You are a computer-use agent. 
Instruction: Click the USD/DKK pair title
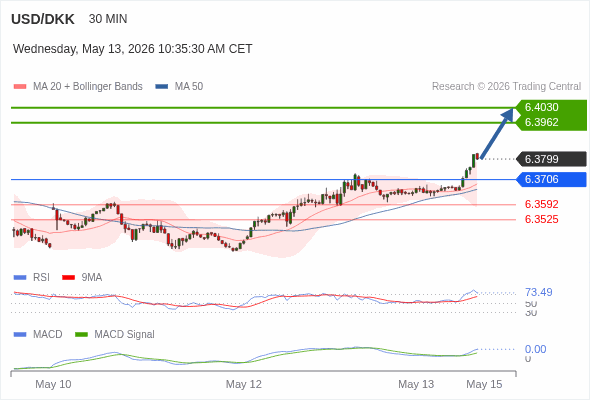pyautogui.click(x=43, y=19)
